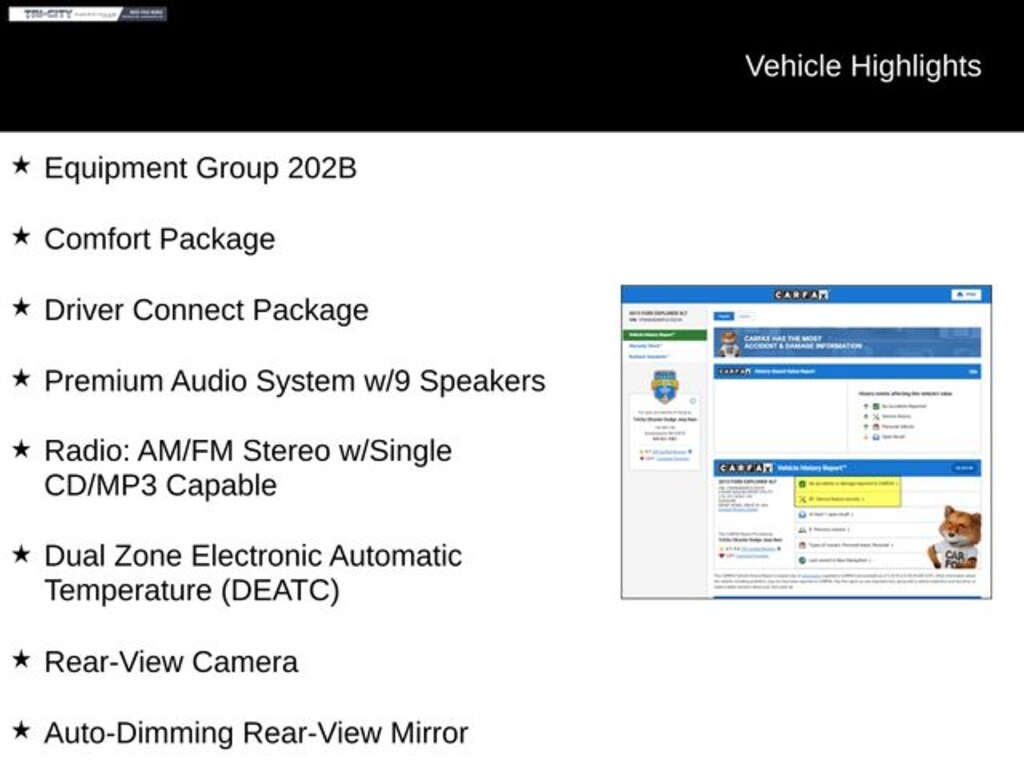Click the star bullet beside Comfort Package
This screenshot has width=1024, height=768.
[21, 236]
